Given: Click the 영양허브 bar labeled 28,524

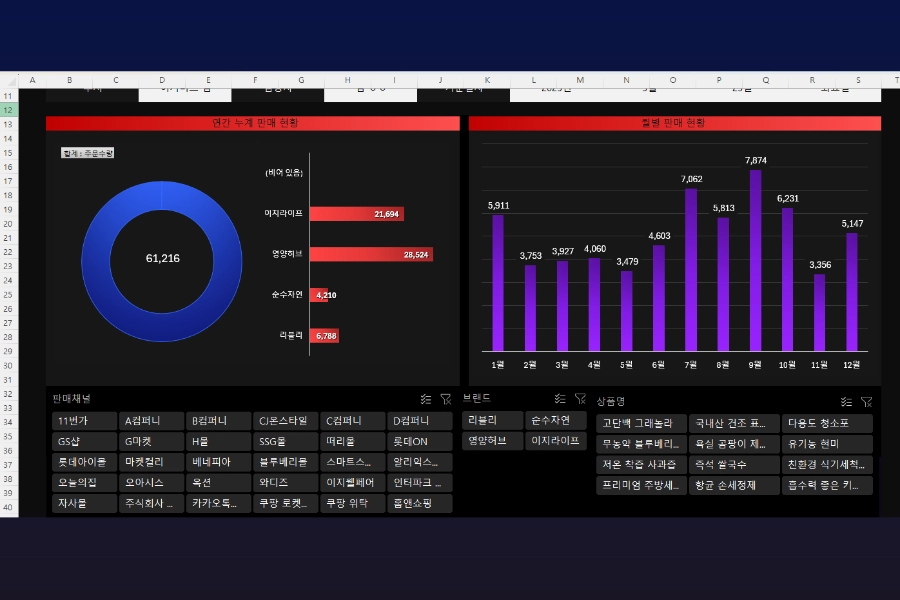Looking at the screenshot, I should 370,255.
